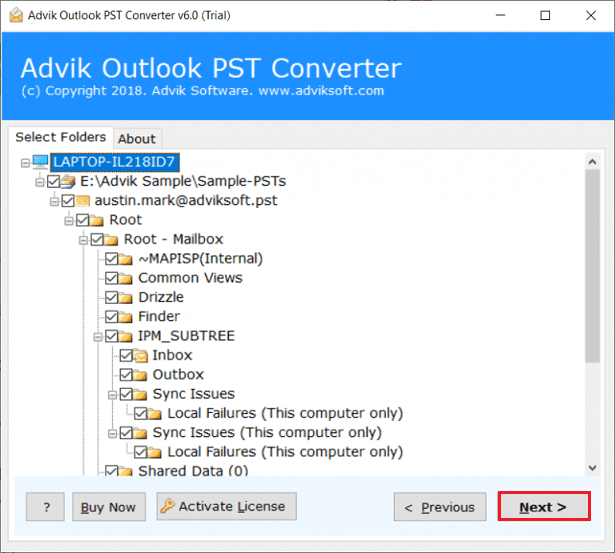This screenshot has width=615, height=553.
Task: Deselect the Finder folder checkbox
Action: click(111, 317)
